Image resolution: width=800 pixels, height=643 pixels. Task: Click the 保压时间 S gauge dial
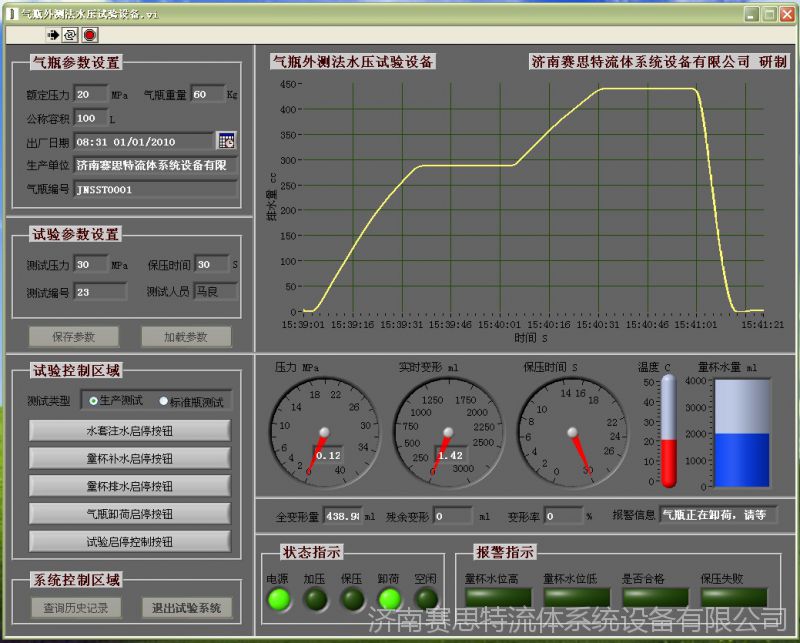pos(572,433)
